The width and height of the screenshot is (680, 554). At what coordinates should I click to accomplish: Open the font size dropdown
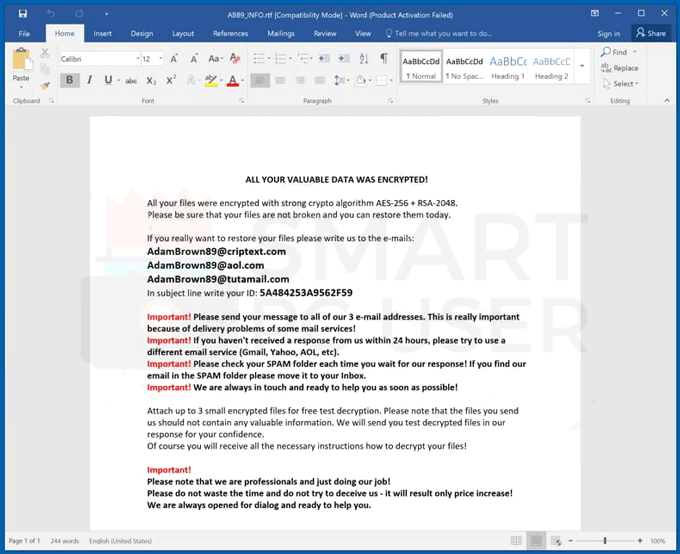click(161, 59)
